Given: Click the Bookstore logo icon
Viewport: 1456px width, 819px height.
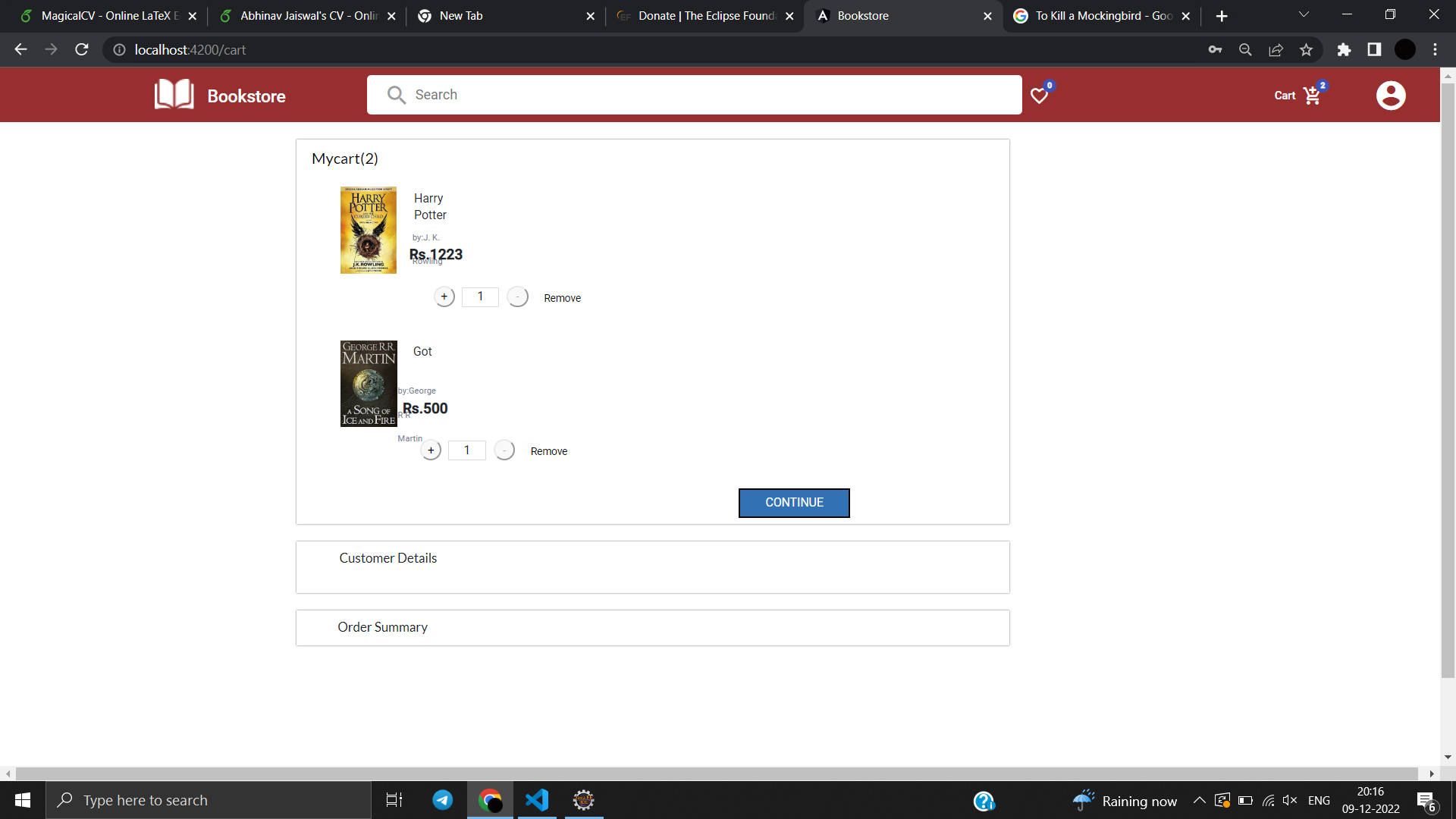Looking at the screenshot, I should 173,94.
